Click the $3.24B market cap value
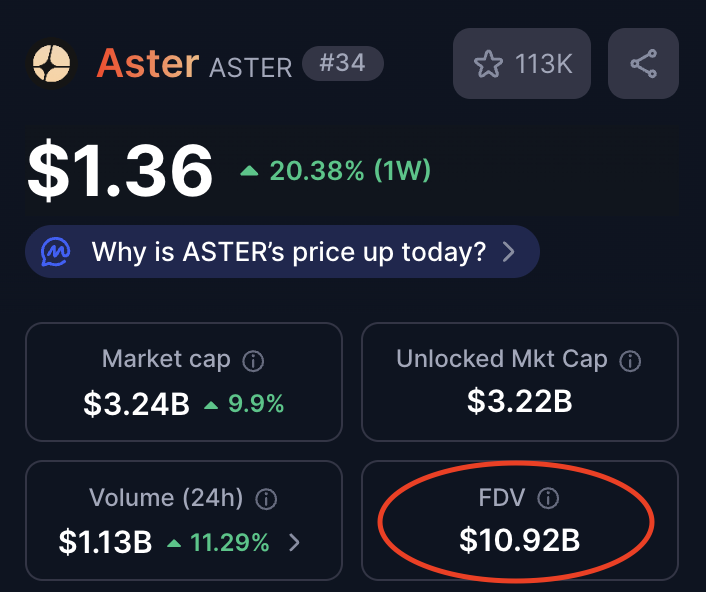Screen dimensions: 706x592 [x=136, y=404]
